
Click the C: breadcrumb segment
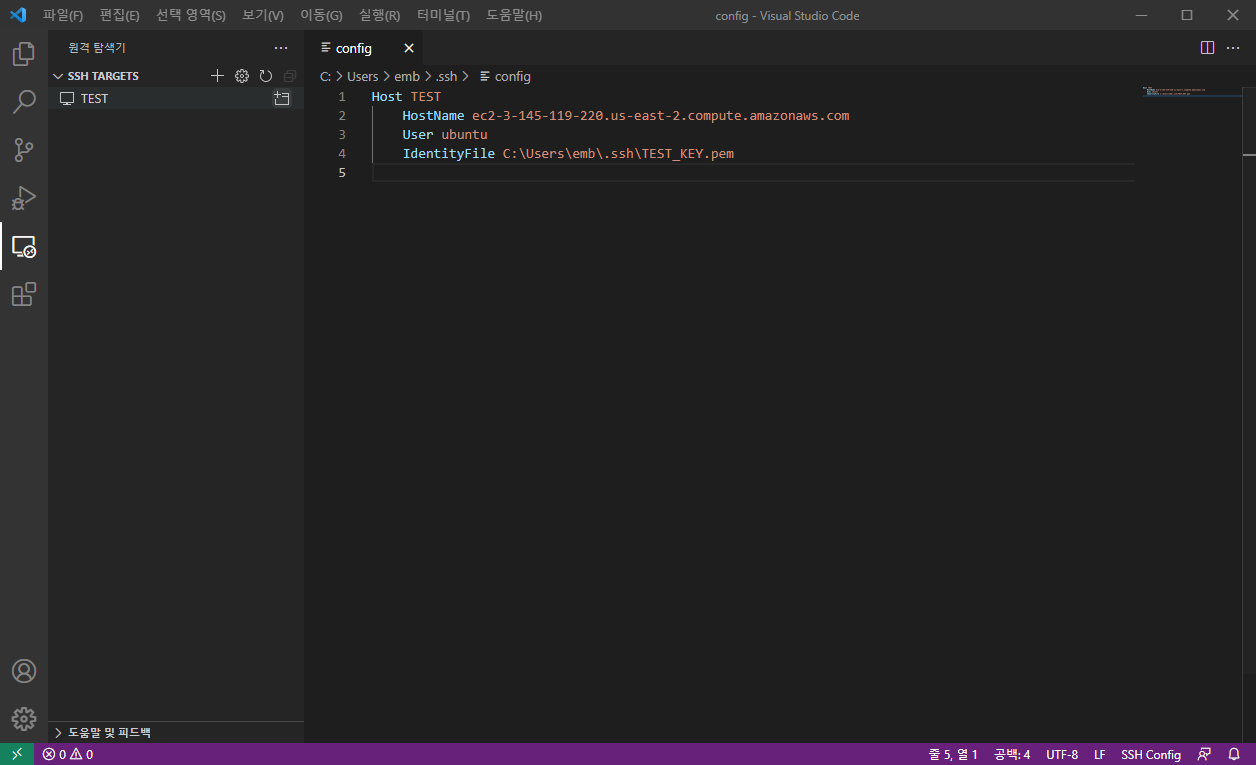click(325, 76)
